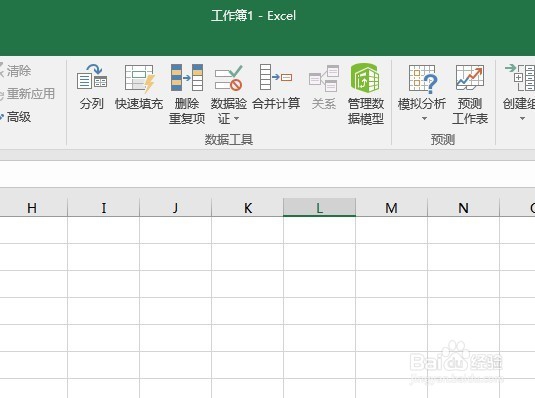This screenshot has height=398, width=535.
Task: Select column I header
Action: click(103, 208)
